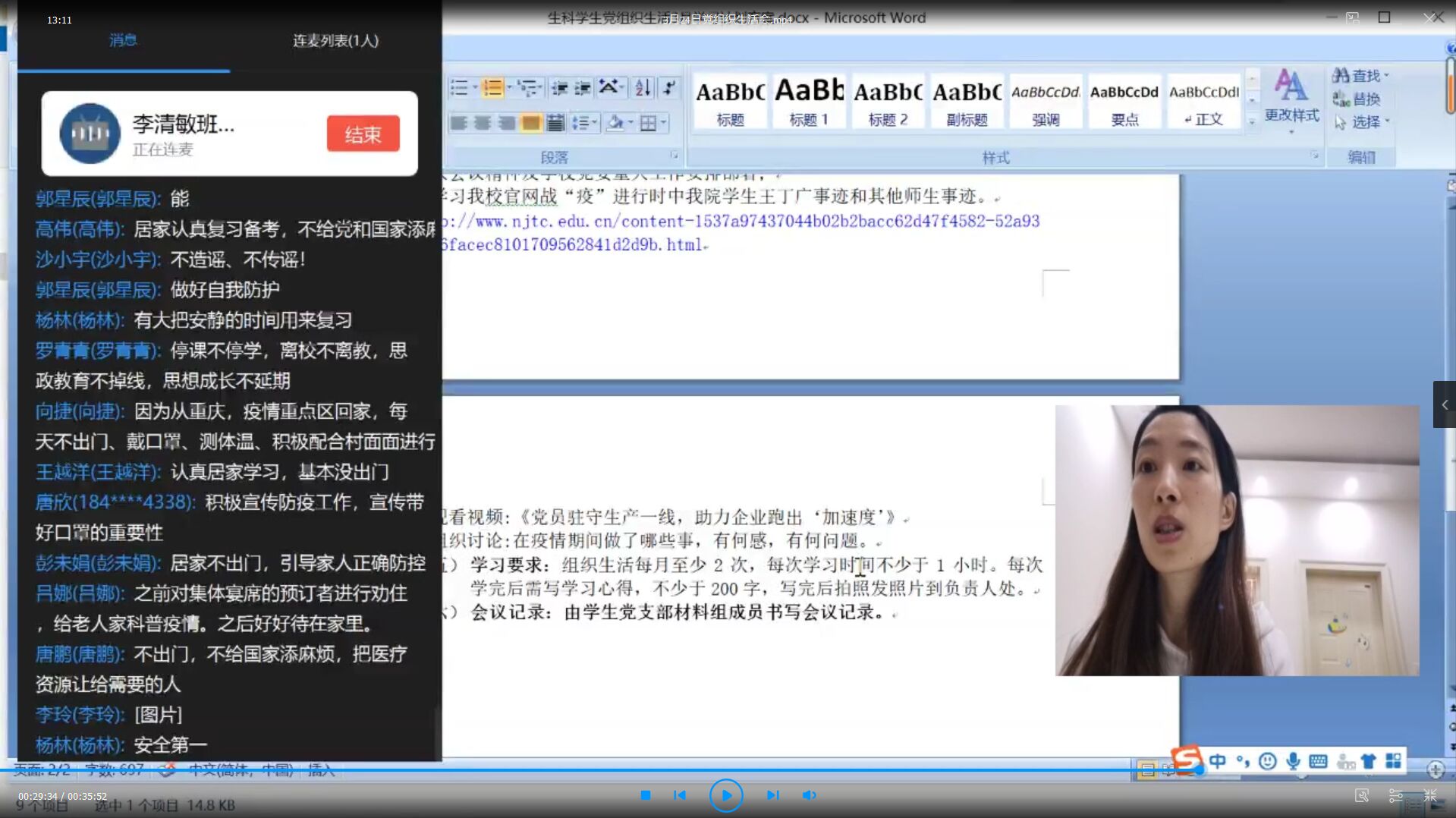Click the Word zoom in plus button
This screenshot has height=818, width=1456.
pyautogui.click(x=1435, y=769)
